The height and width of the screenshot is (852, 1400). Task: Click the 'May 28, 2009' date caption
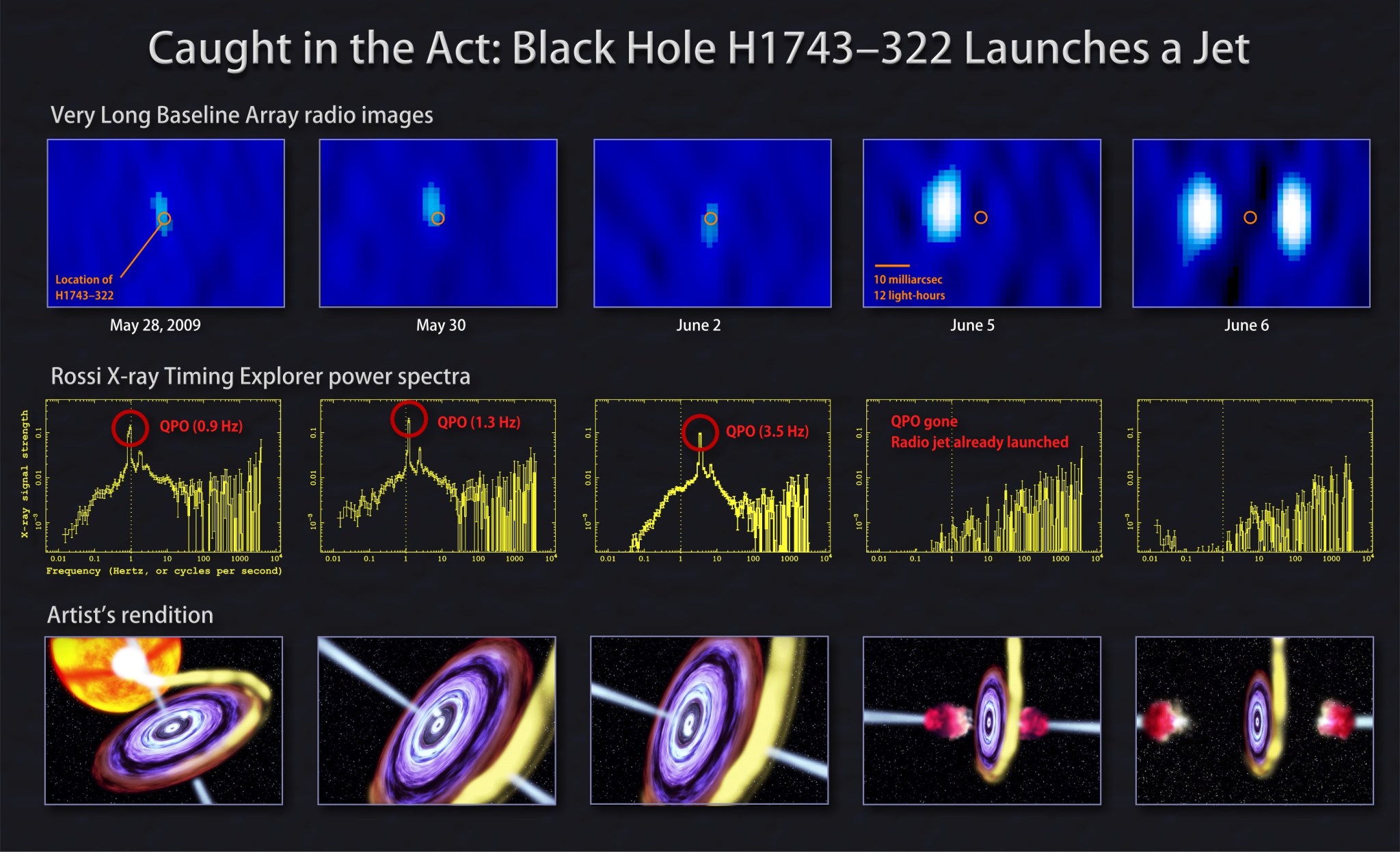tap(155, 325)
